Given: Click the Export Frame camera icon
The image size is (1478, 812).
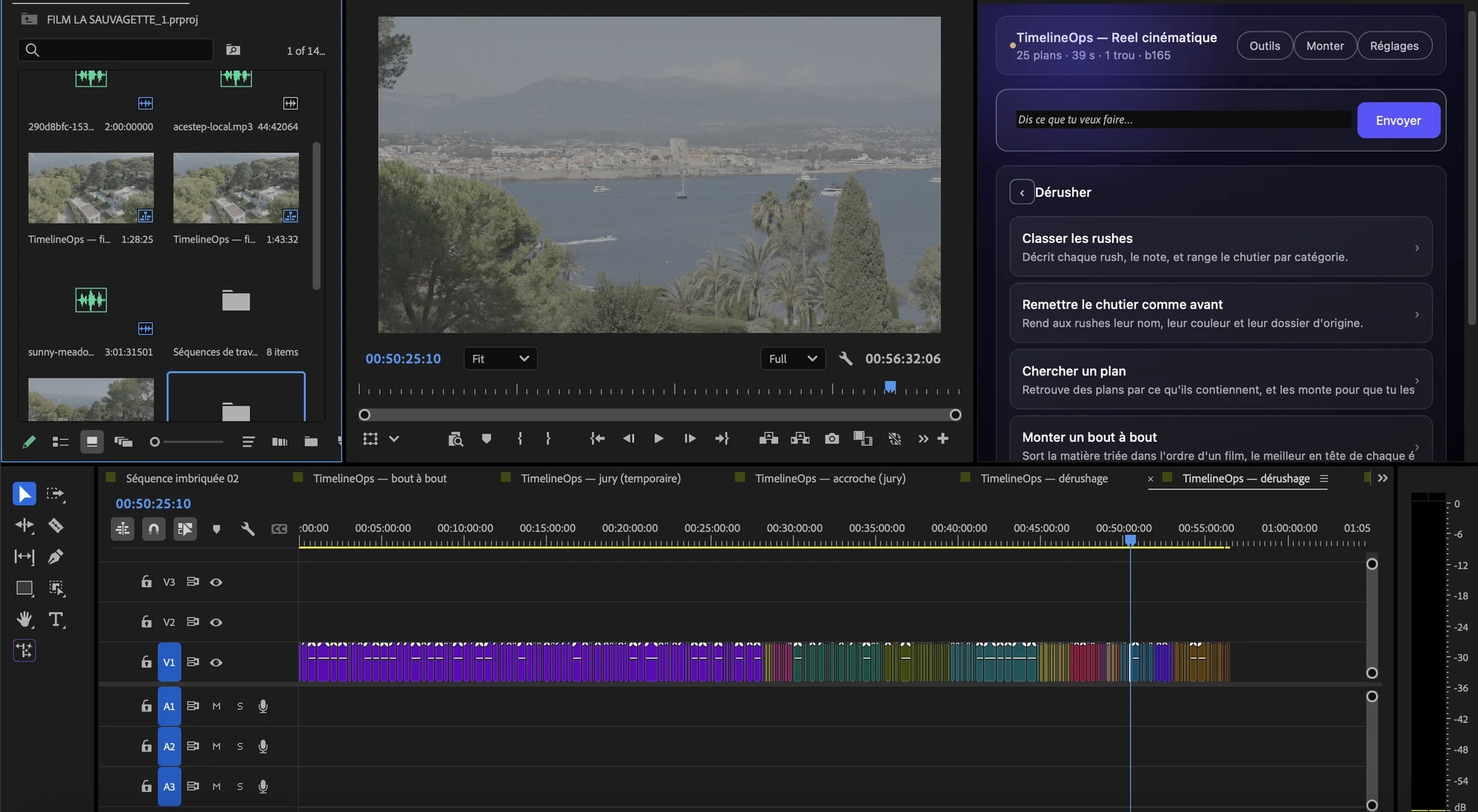Looking at the screenshot, I should point(832,439).
